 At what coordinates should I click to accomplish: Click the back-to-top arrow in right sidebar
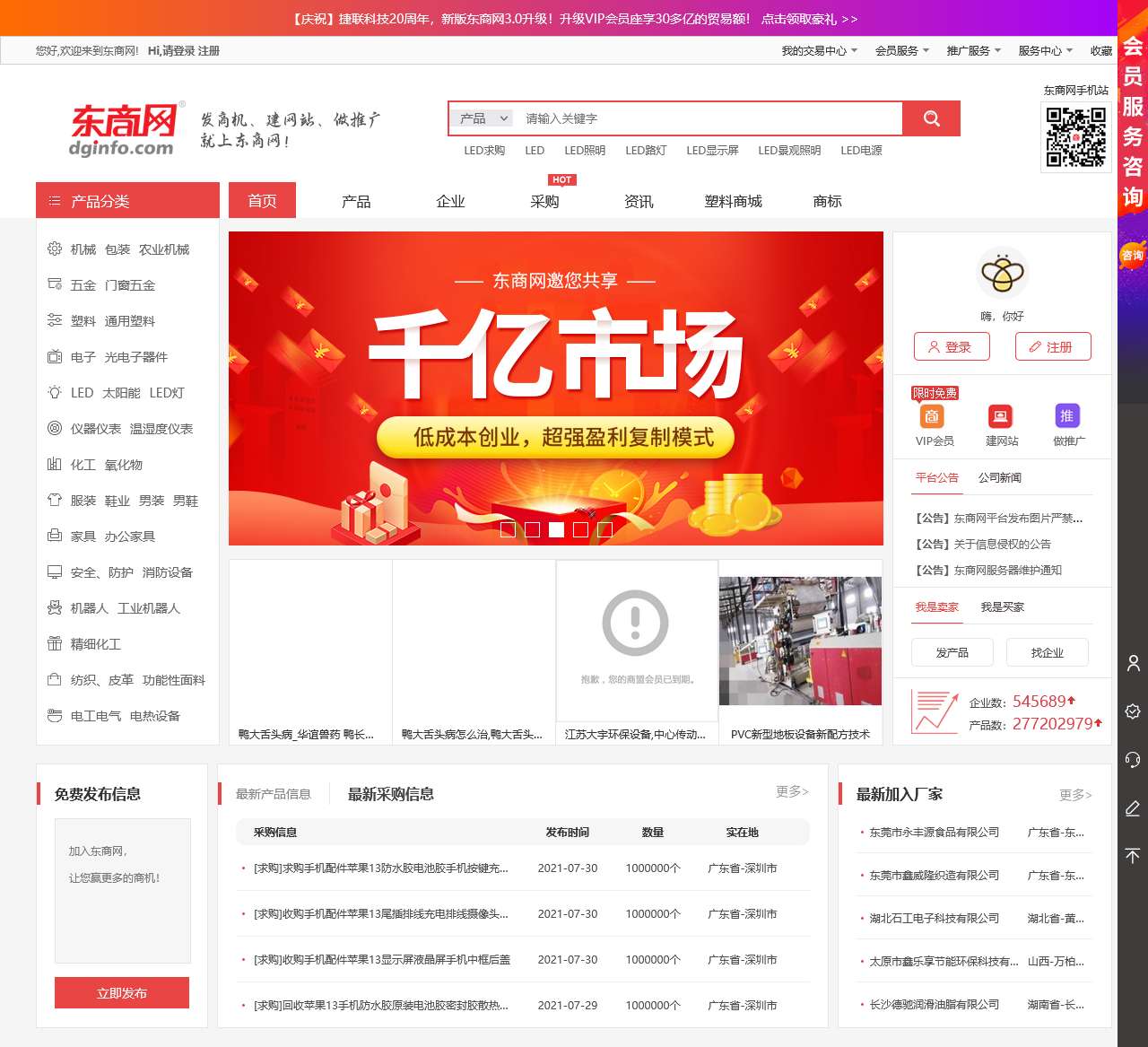pyautogui.click(x=1133, y=856)
